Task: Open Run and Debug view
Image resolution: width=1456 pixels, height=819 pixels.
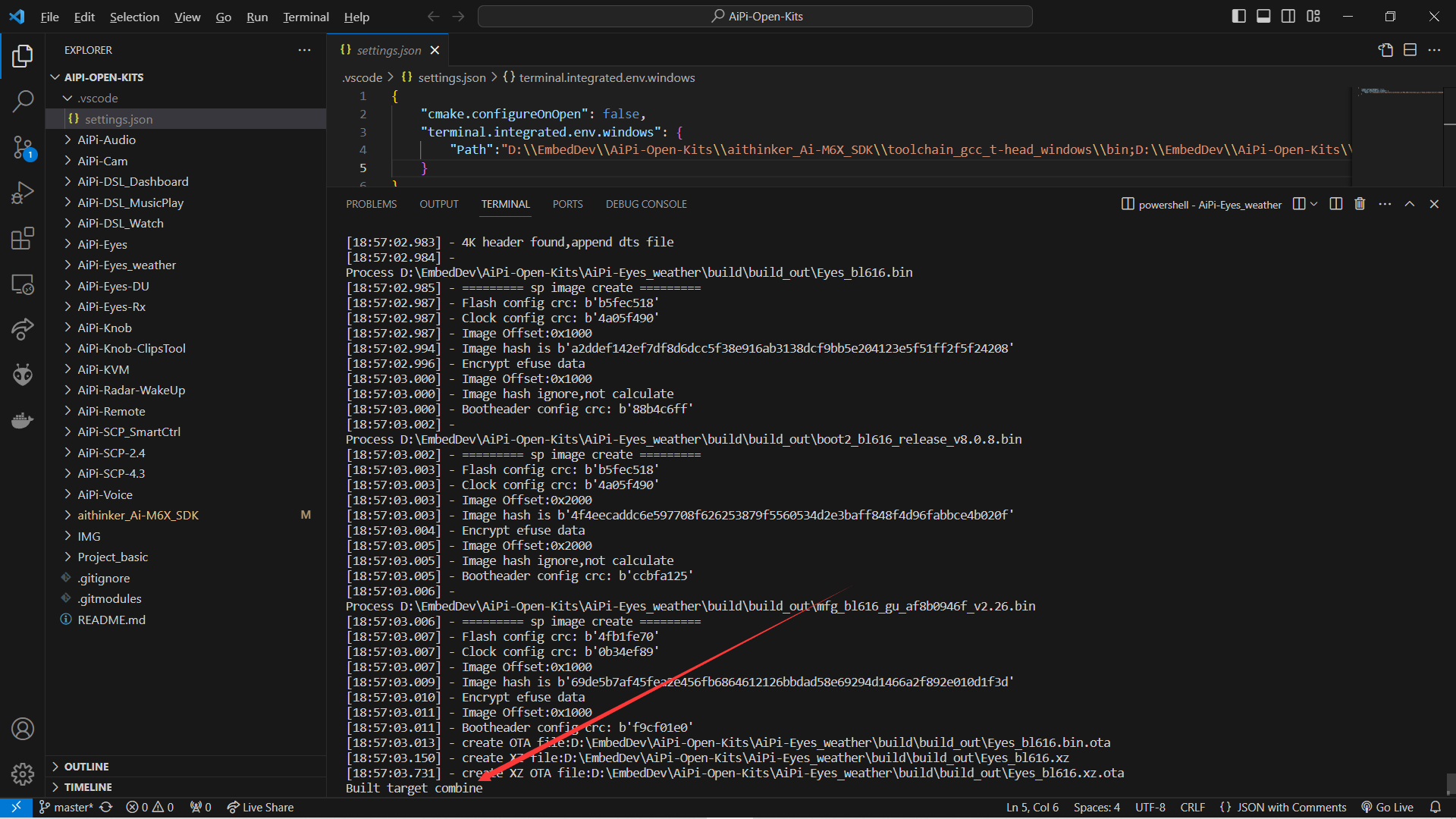Action: (23, 193)
